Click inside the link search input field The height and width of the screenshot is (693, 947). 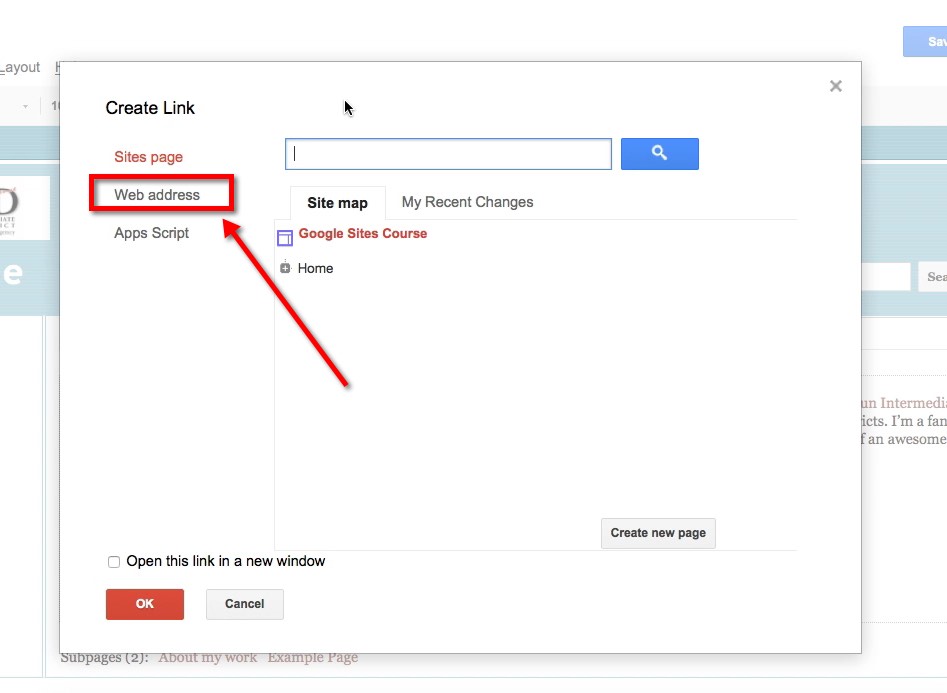[447, 153]
